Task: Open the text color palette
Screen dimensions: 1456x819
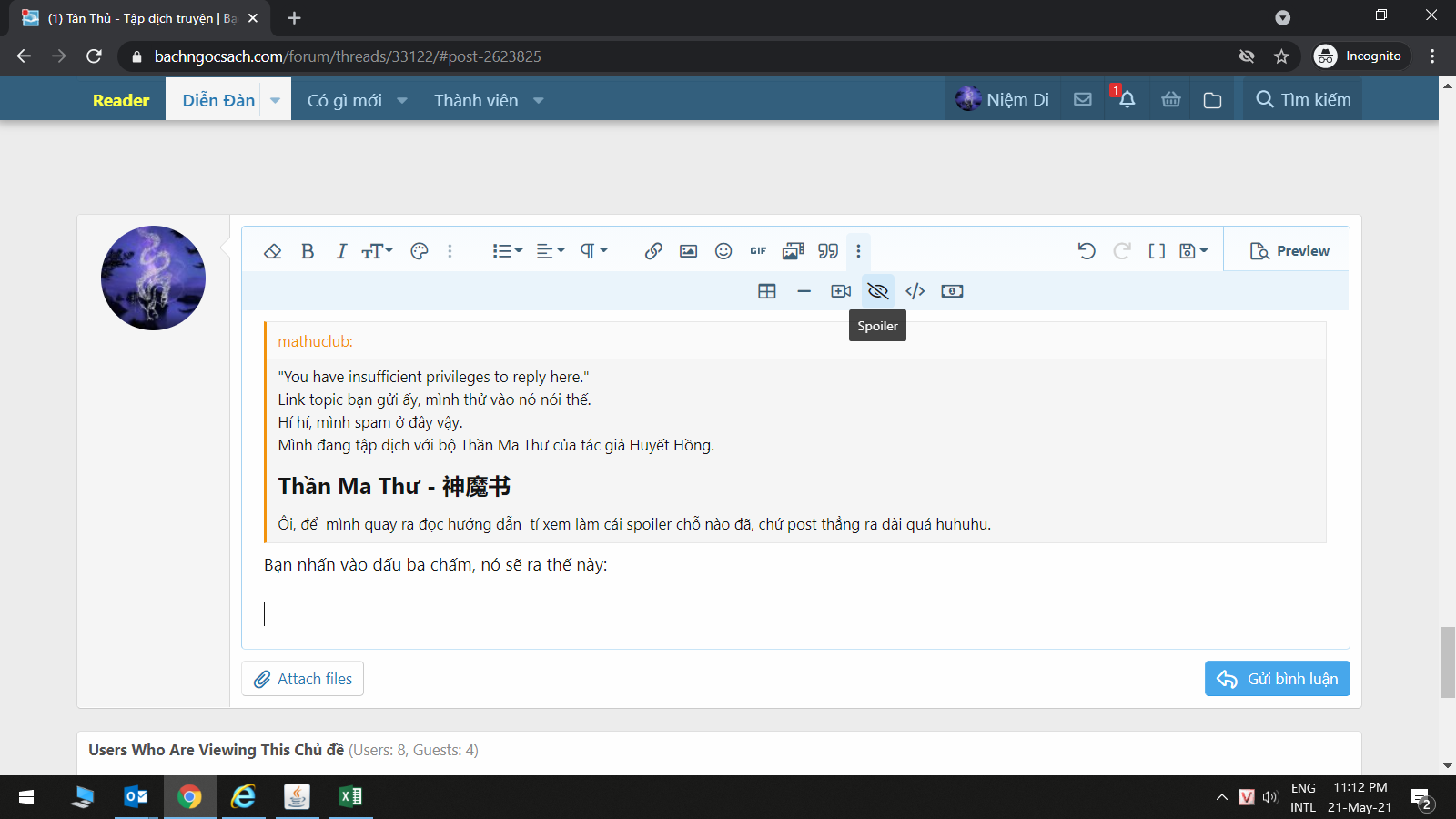Action: point(419,251)
